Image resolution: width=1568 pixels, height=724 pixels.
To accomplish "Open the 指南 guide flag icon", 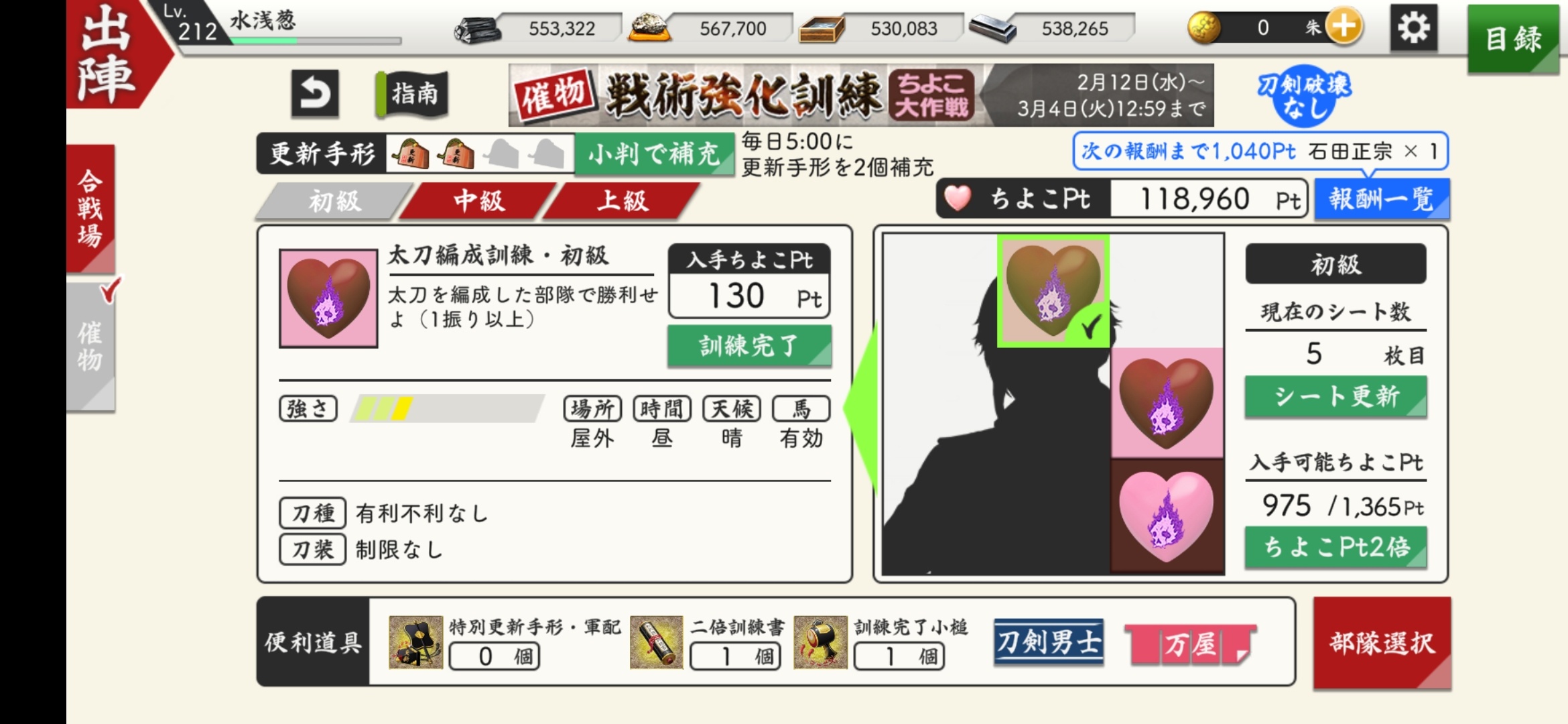I will tap(412, 94).
